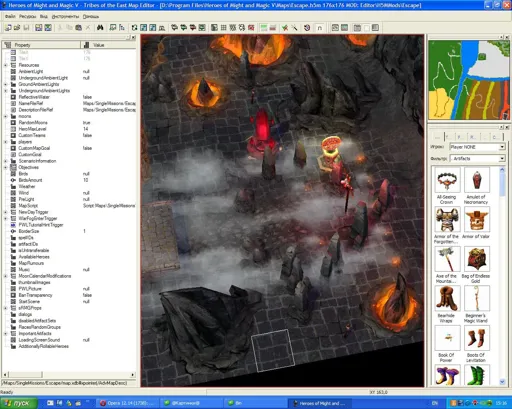Click the green checkmark toolbar icon
Screen dimensions: 512x409
pos(285,28)
